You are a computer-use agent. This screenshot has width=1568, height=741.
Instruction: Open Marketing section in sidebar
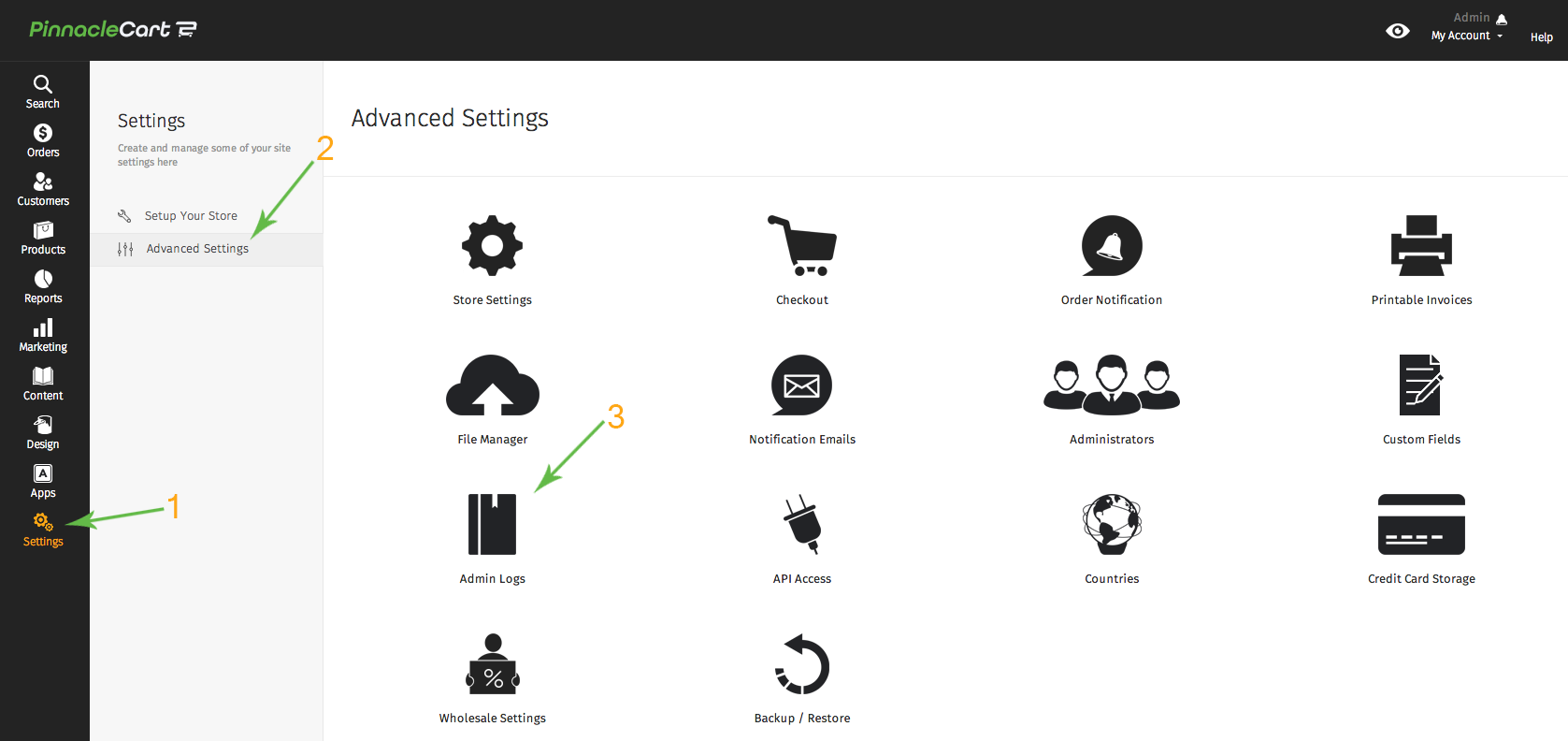tap(43, 335)
